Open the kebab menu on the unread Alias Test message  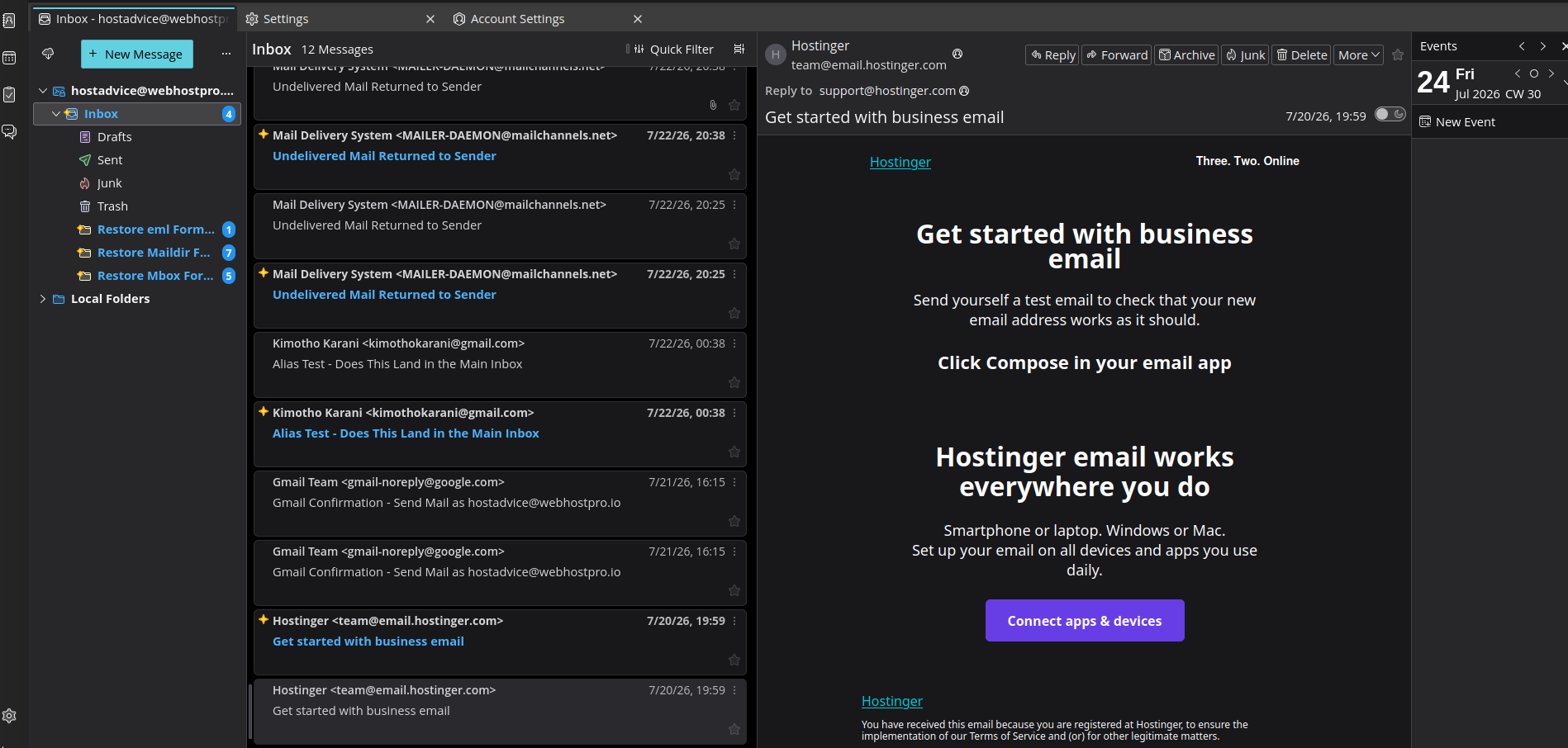(734, 413)
